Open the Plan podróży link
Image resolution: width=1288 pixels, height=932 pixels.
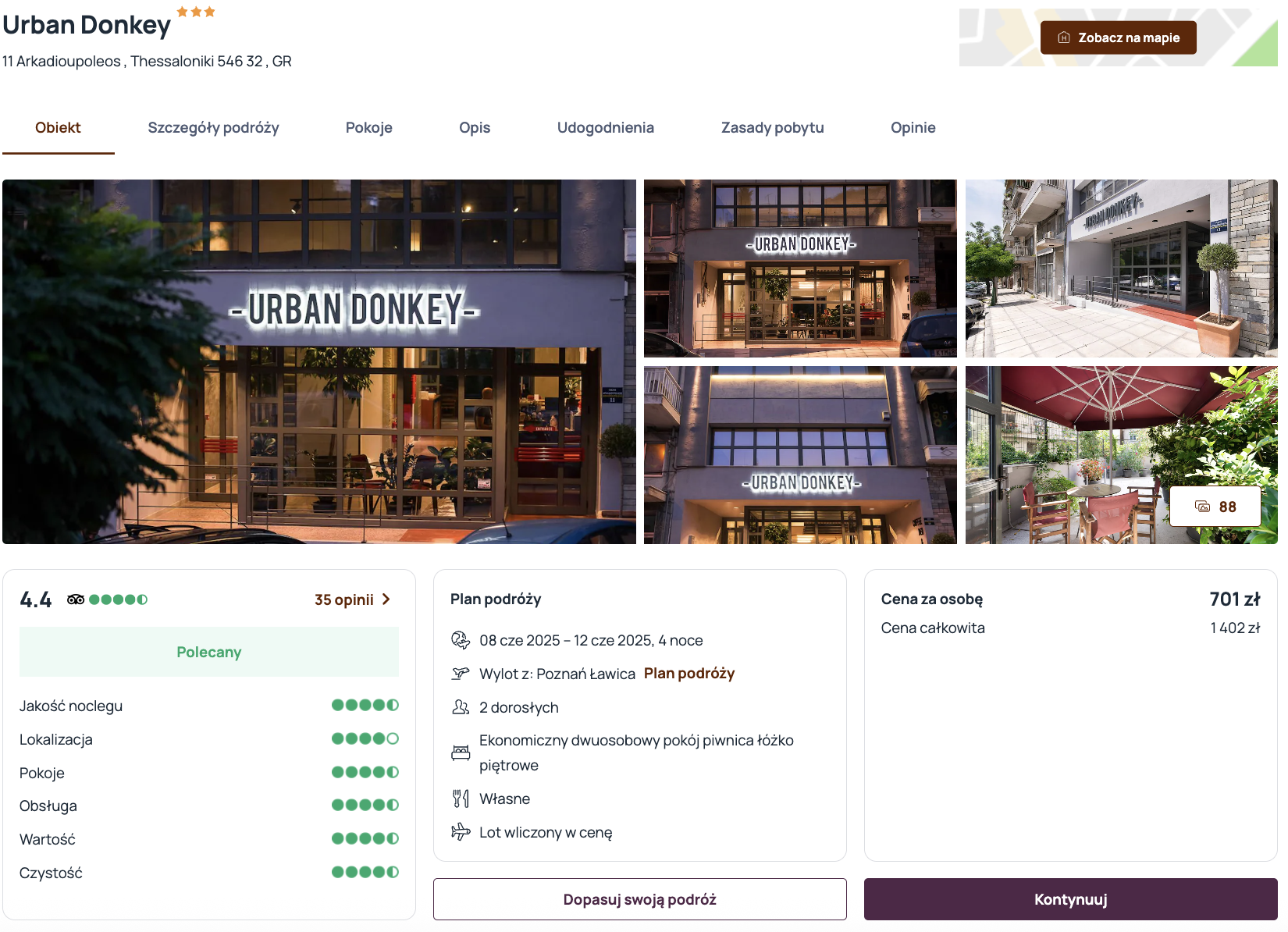689,674
